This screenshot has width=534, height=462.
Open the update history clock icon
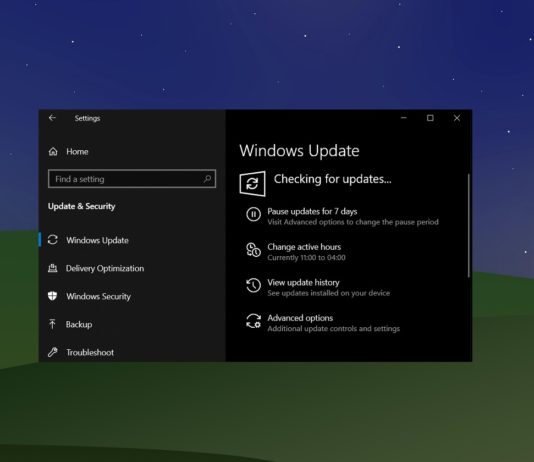[x=253, y=285]
